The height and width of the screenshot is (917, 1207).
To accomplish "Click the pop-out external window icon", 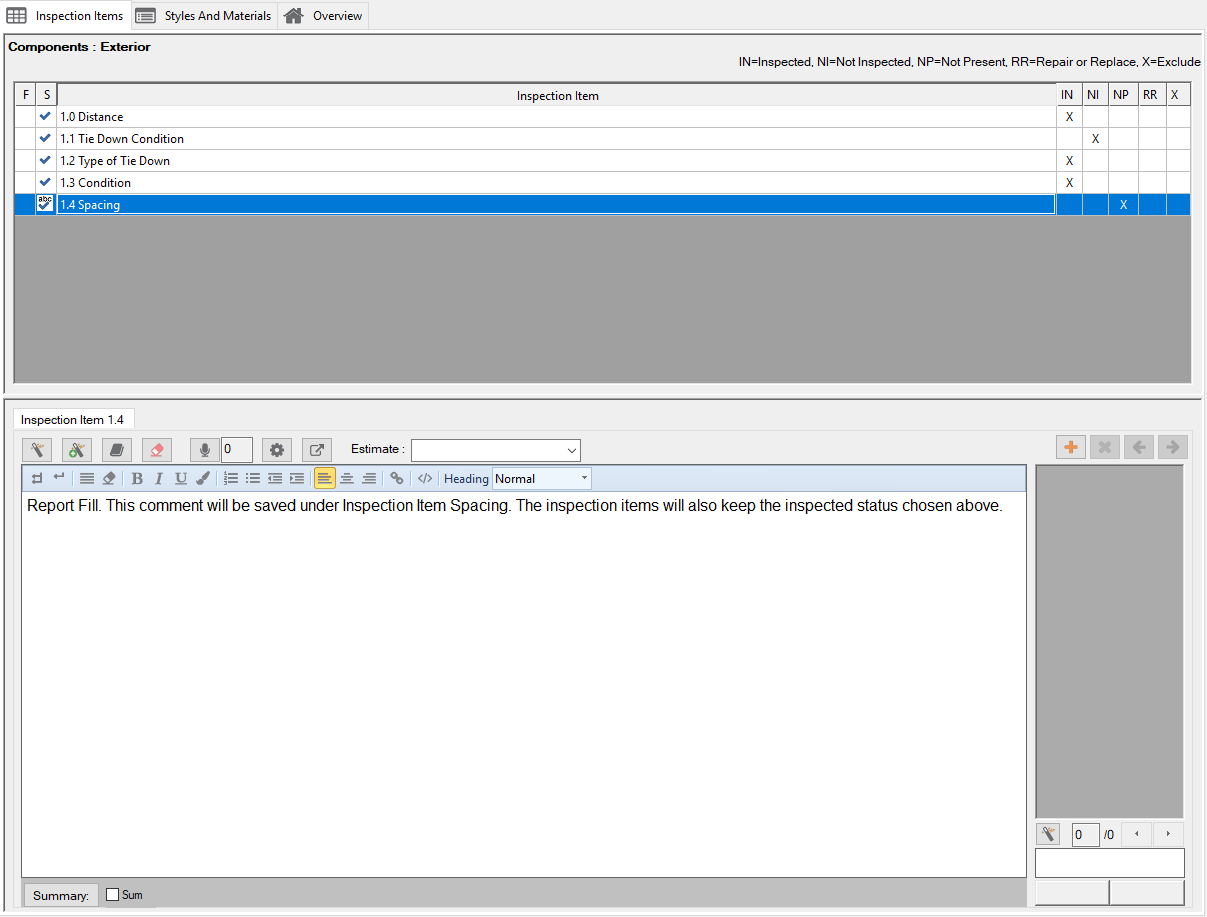I will 317,450.
